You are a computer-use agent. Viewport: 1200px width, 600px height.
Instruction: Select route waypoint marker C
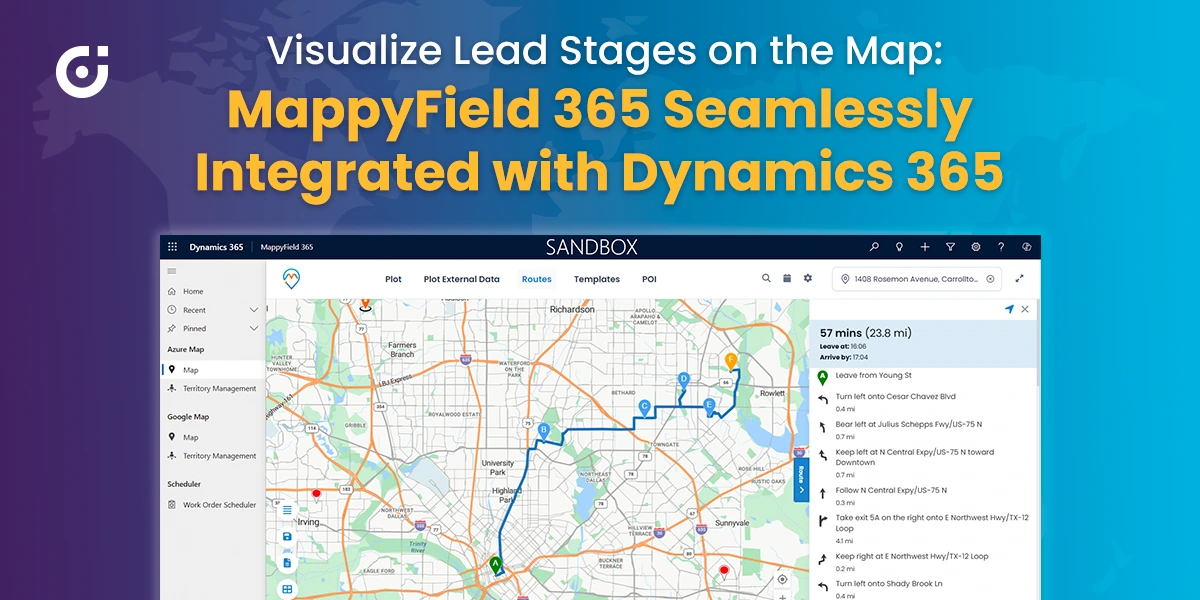(645, 407)
